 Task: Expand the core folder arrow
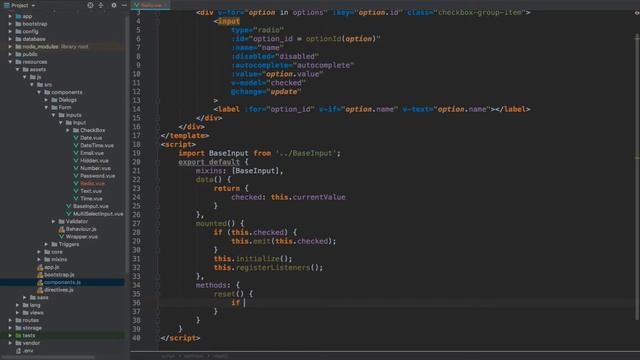coord(39,252)
